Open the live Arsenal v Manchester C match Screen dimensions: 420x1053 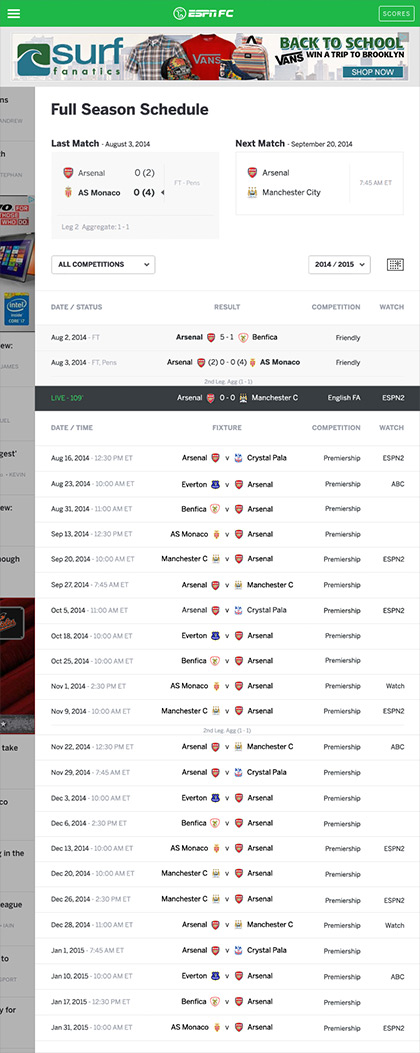coord(227,398)
